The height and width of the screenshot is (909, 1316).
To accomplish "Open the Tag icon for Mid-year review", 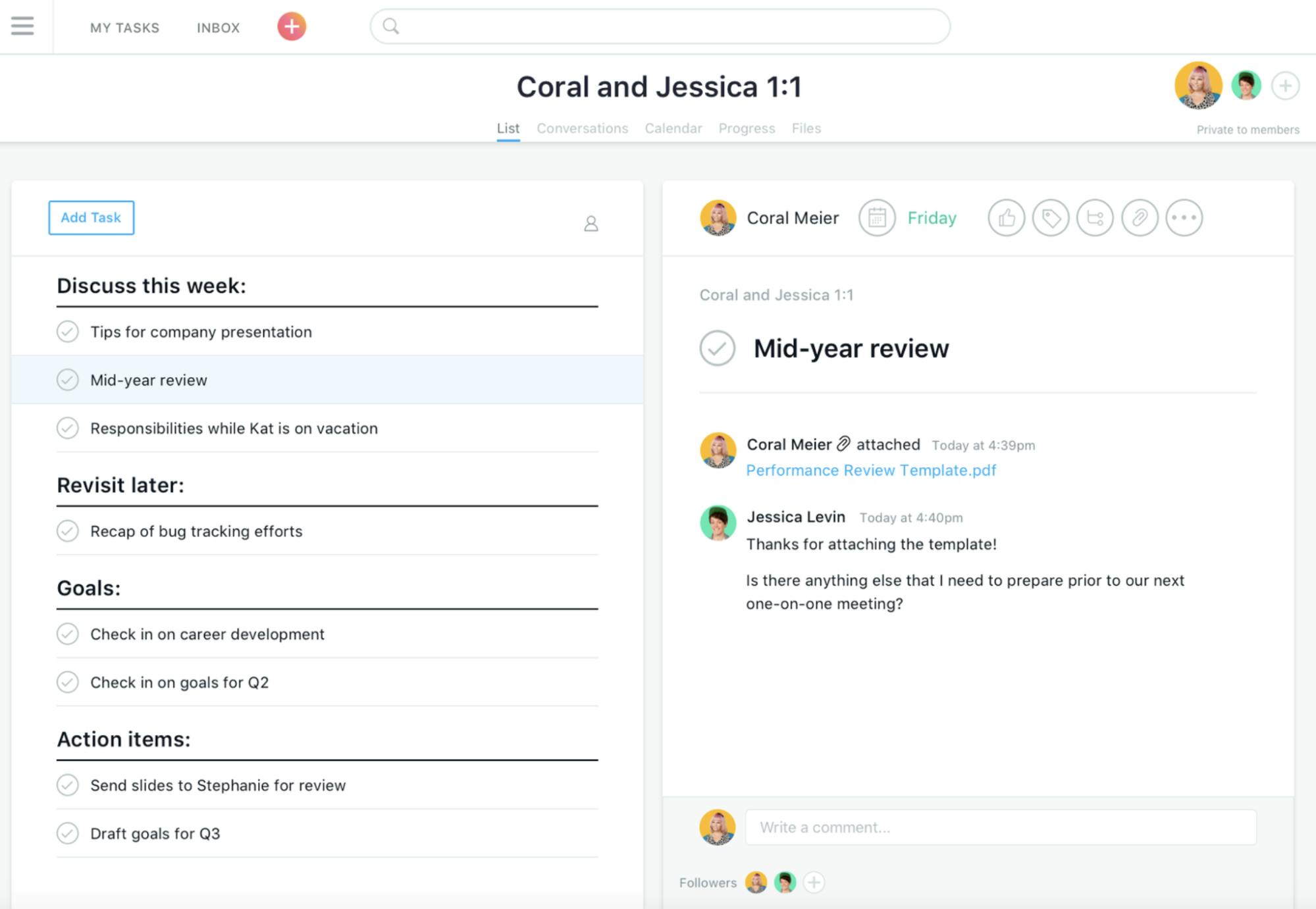I will (x=1050, y=217).
